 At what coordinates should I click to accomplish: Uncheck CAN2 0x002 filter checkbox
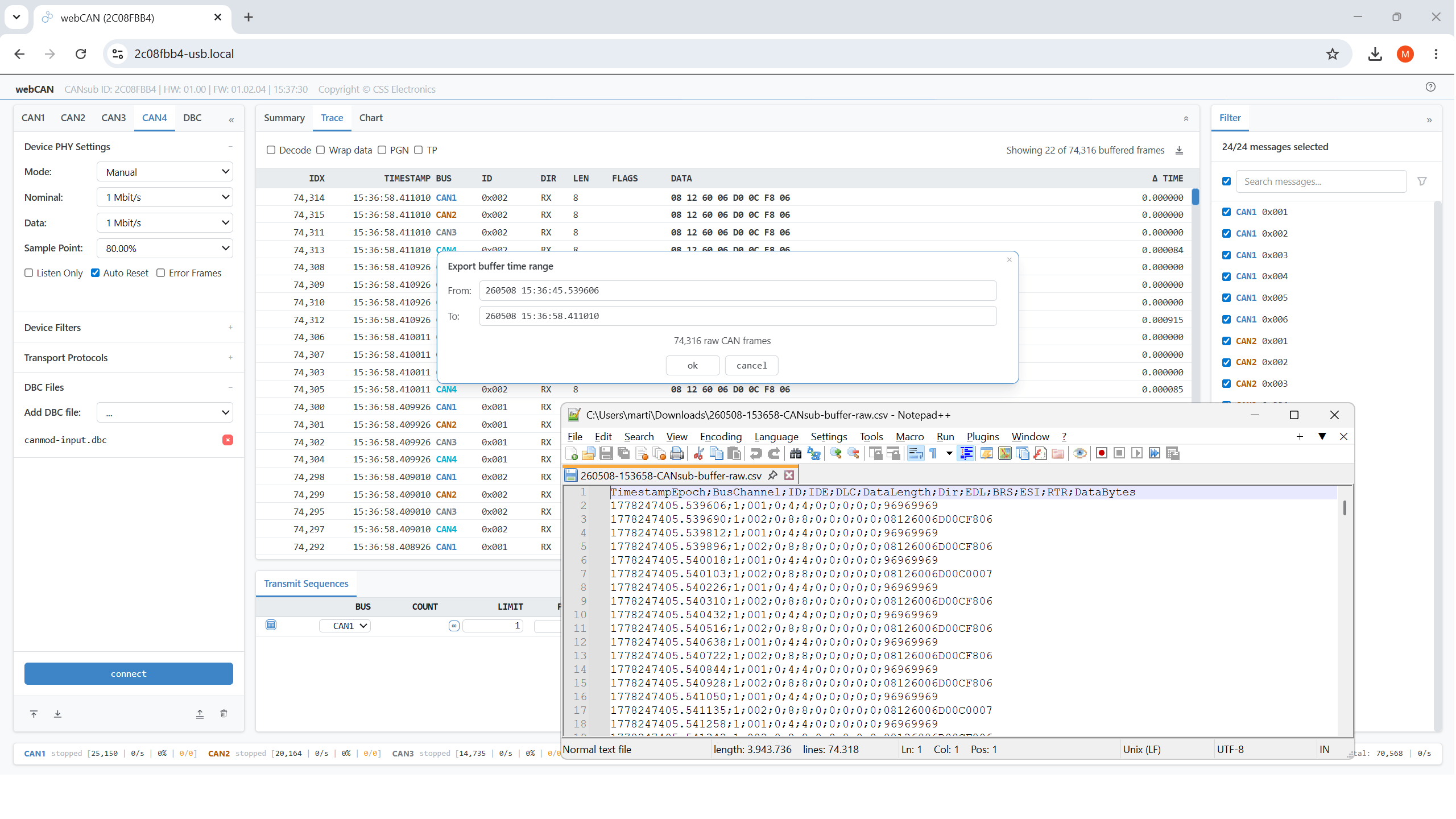1227,362
